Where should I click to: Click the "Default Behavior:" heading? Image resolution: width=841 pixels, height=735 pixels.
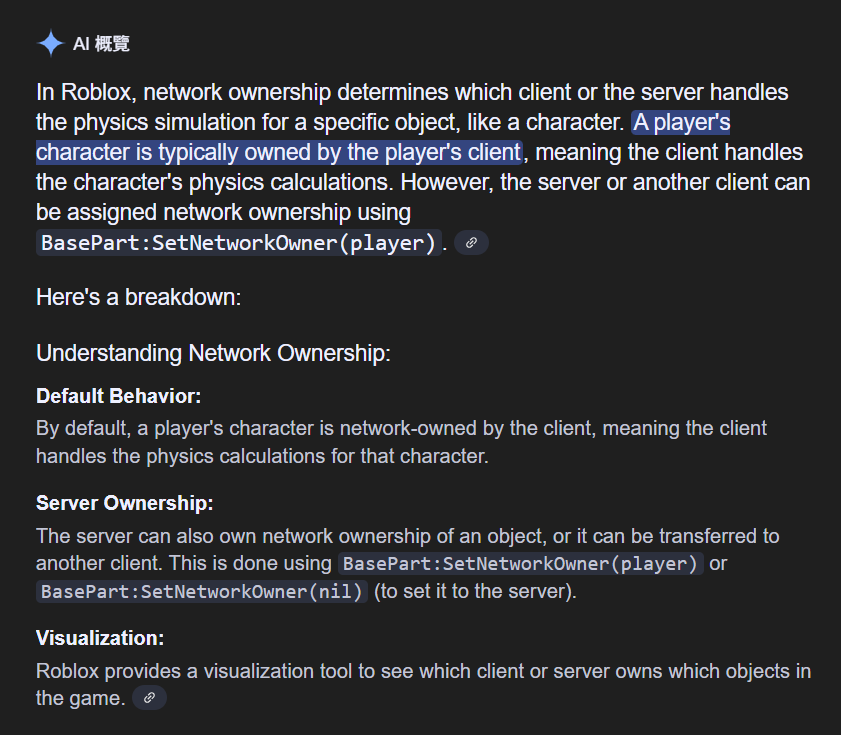pos(119,396)
